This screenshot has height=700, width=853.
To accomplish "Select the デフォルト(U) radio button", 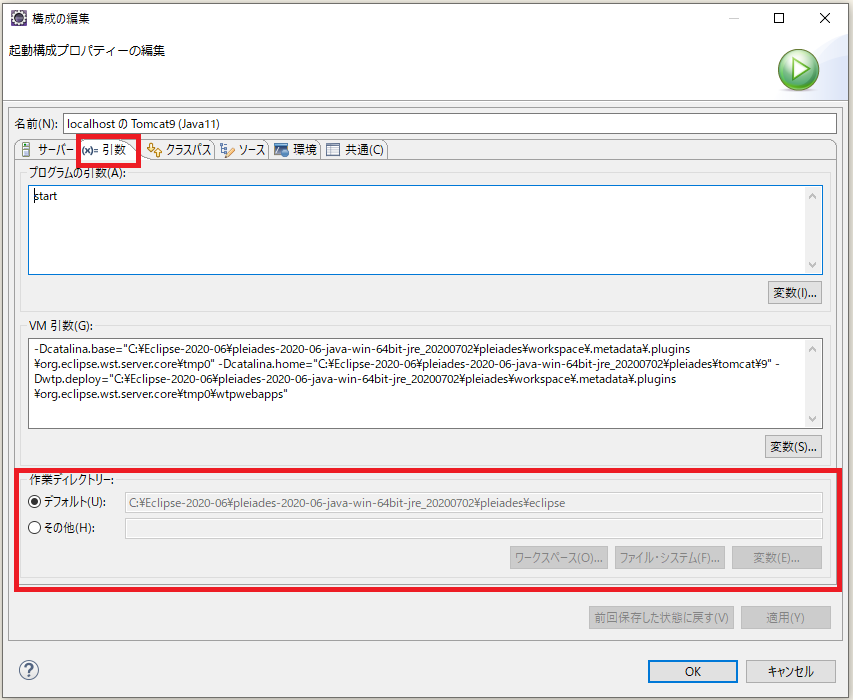I will [x=34, y=501].
